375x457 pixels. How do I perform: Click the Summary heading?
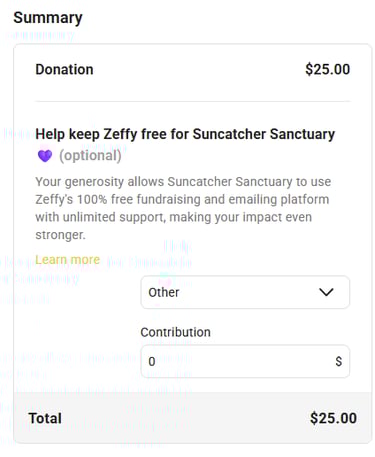coord(48,18)
